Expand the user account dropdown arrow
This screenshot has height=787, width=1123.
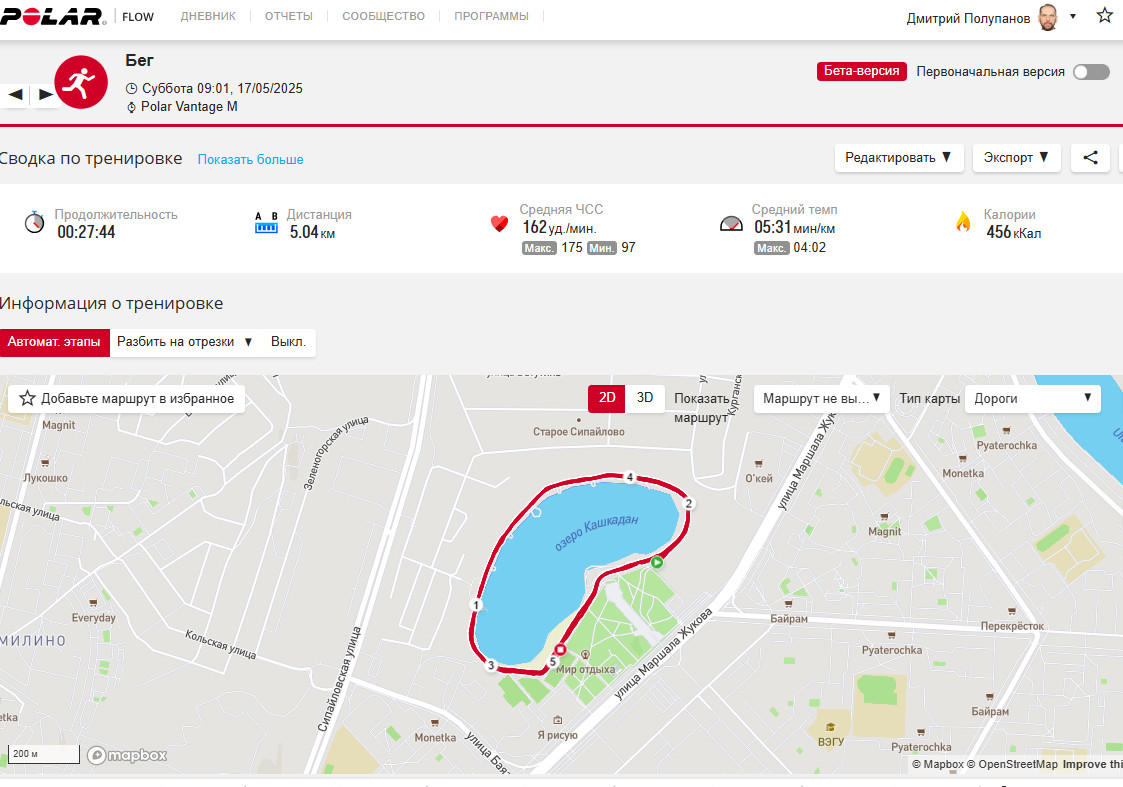1073,16
